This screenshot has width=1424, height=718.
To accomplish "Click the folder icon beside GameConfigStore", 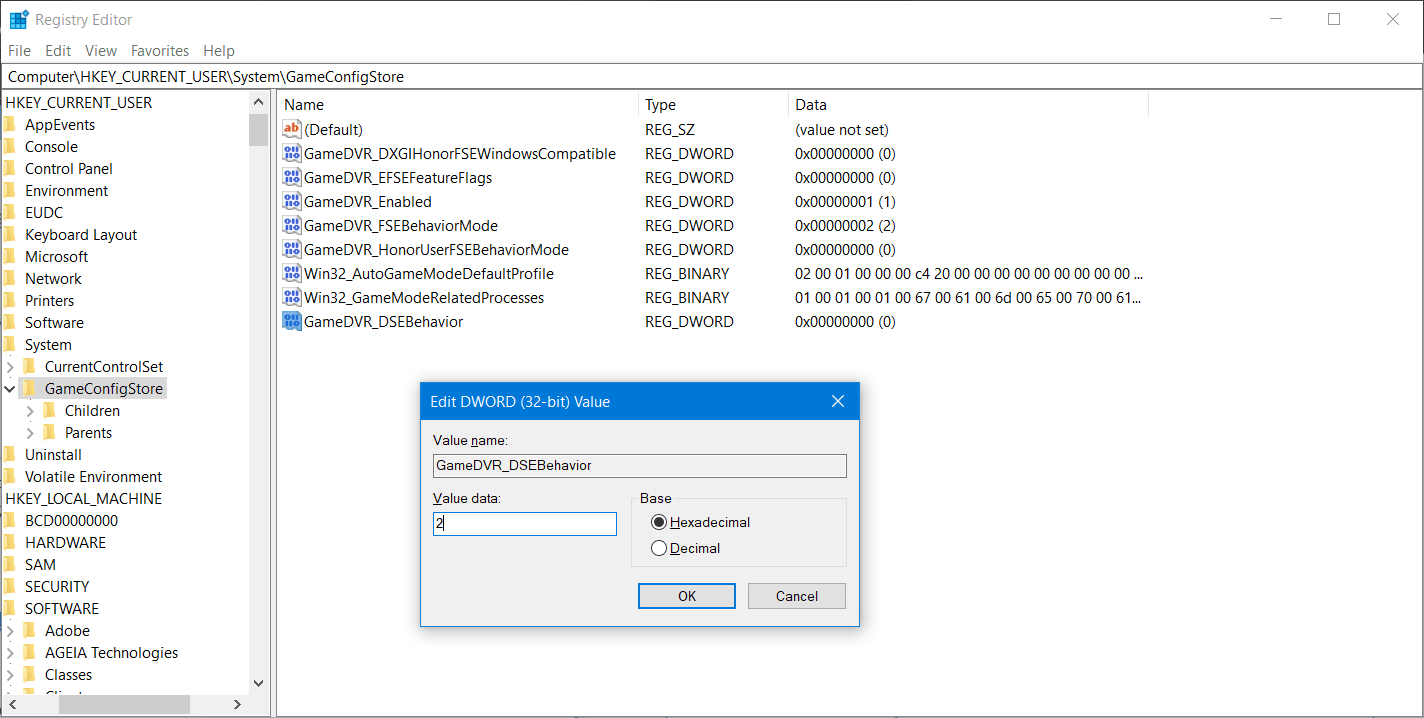I will [x=30, y=388].
